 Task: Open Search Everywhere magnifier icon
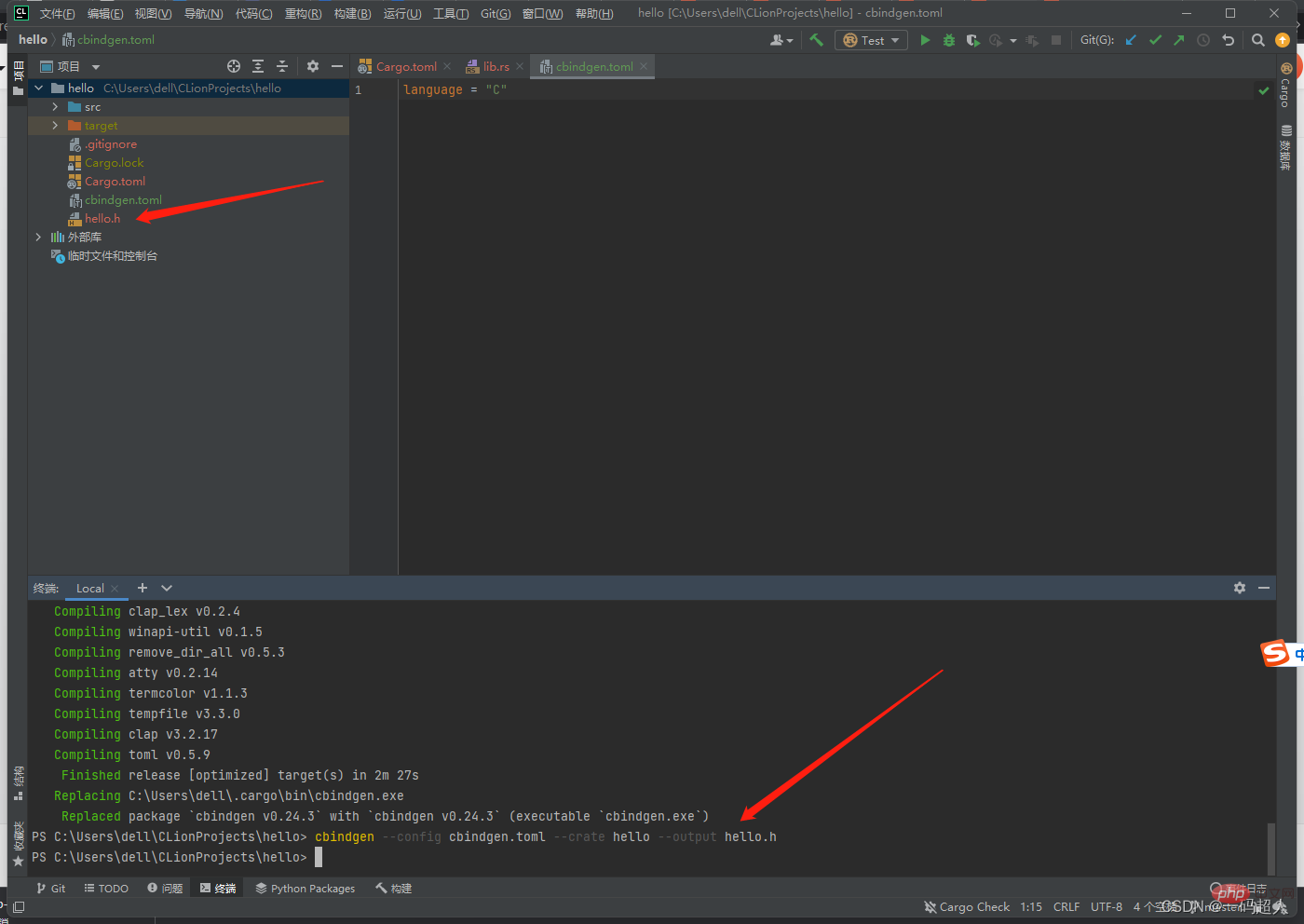(x=1258, y=40)
